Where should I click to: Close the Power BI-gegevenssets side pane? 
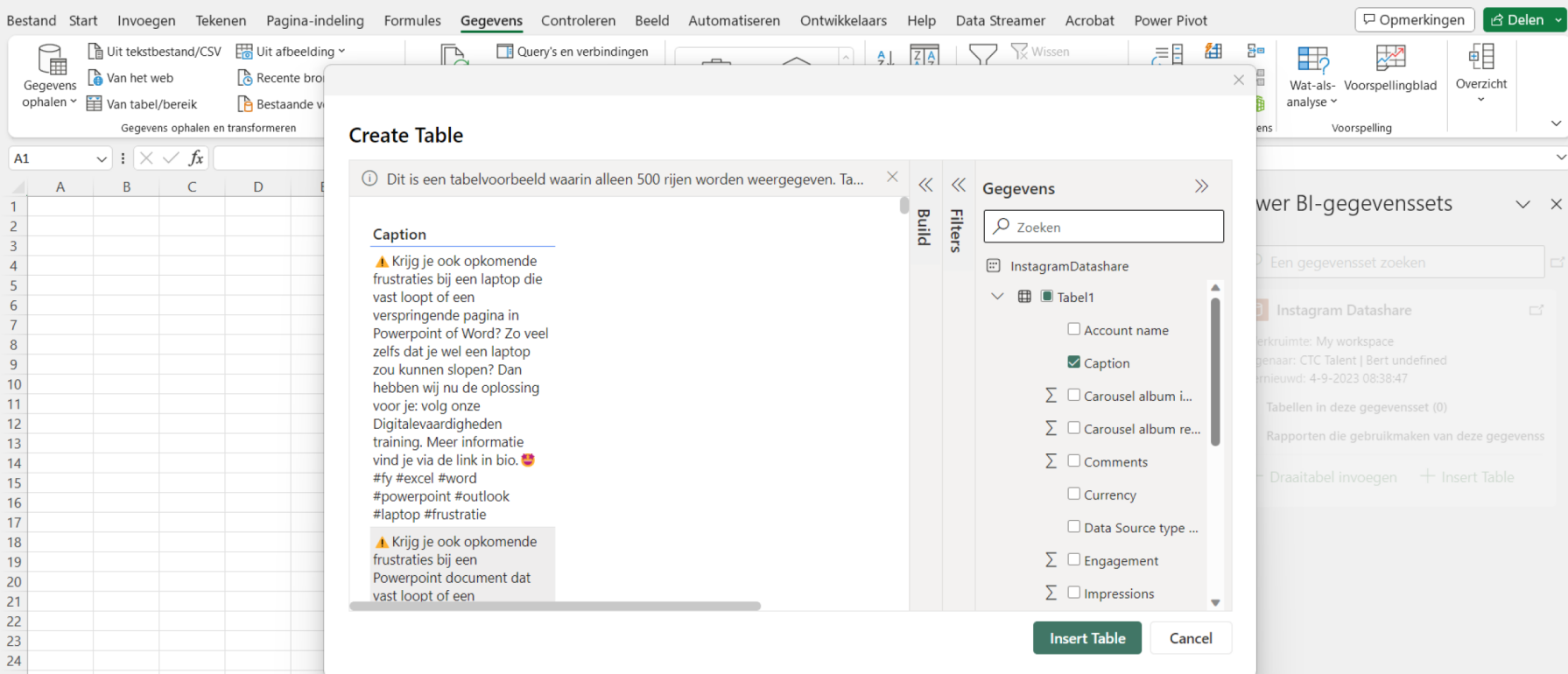click(1556, 204)
